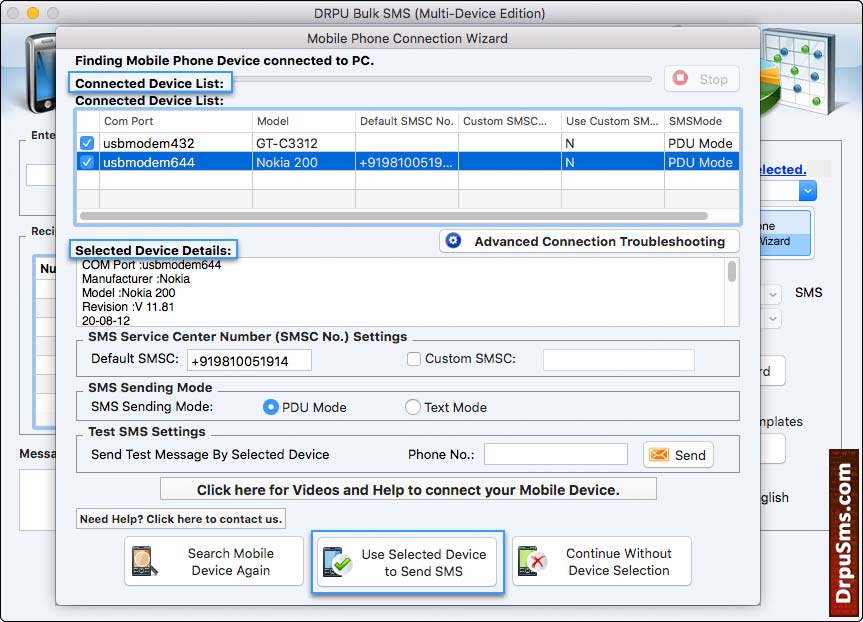Image resolution: width=863 pixels, height=622 pixels.
Task: Click vertical scrollbar in device details
Action: (x=731, y=272)
